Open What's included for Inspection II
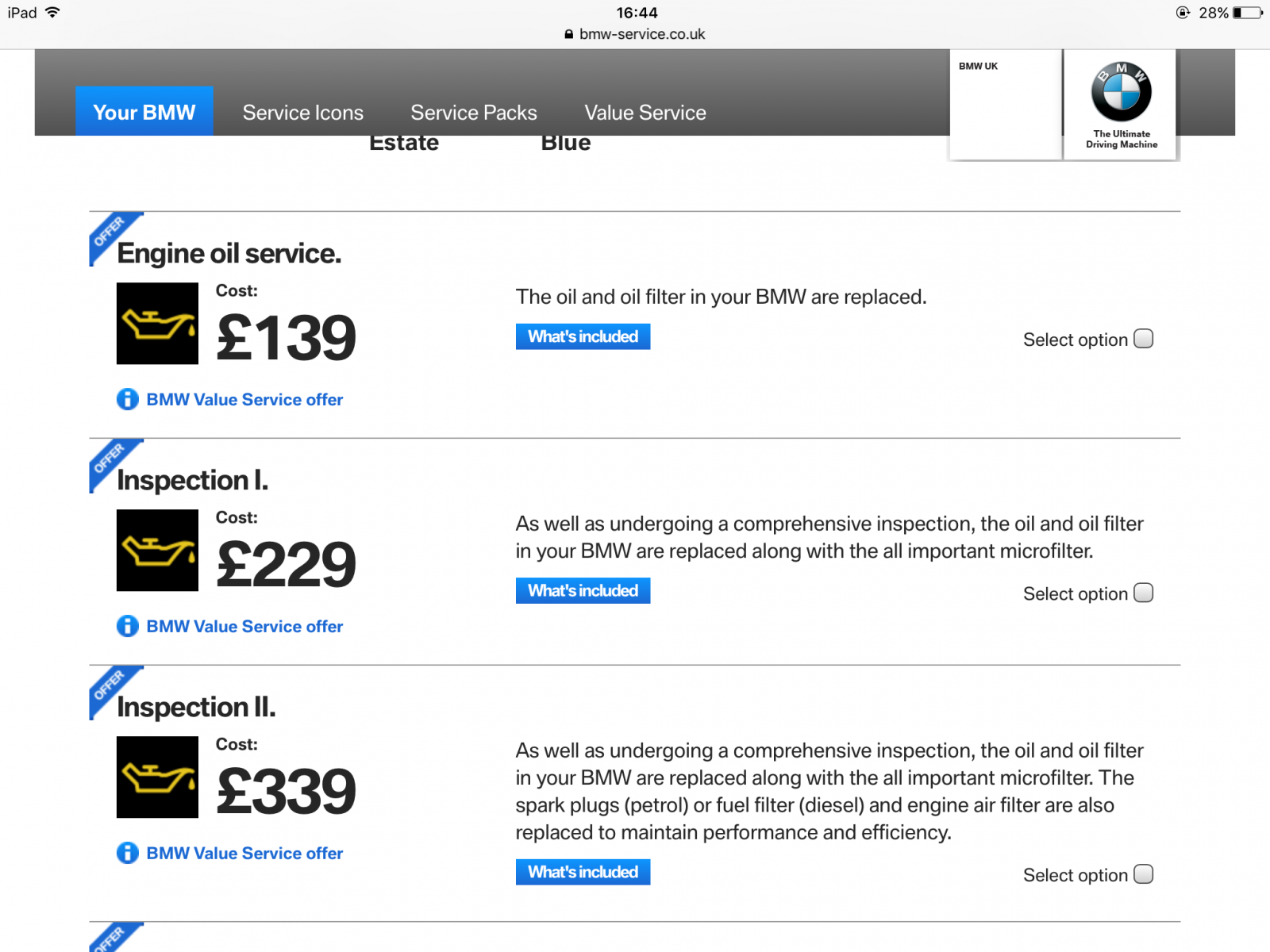The image size is (1270, 952). [x=583, y=872]
